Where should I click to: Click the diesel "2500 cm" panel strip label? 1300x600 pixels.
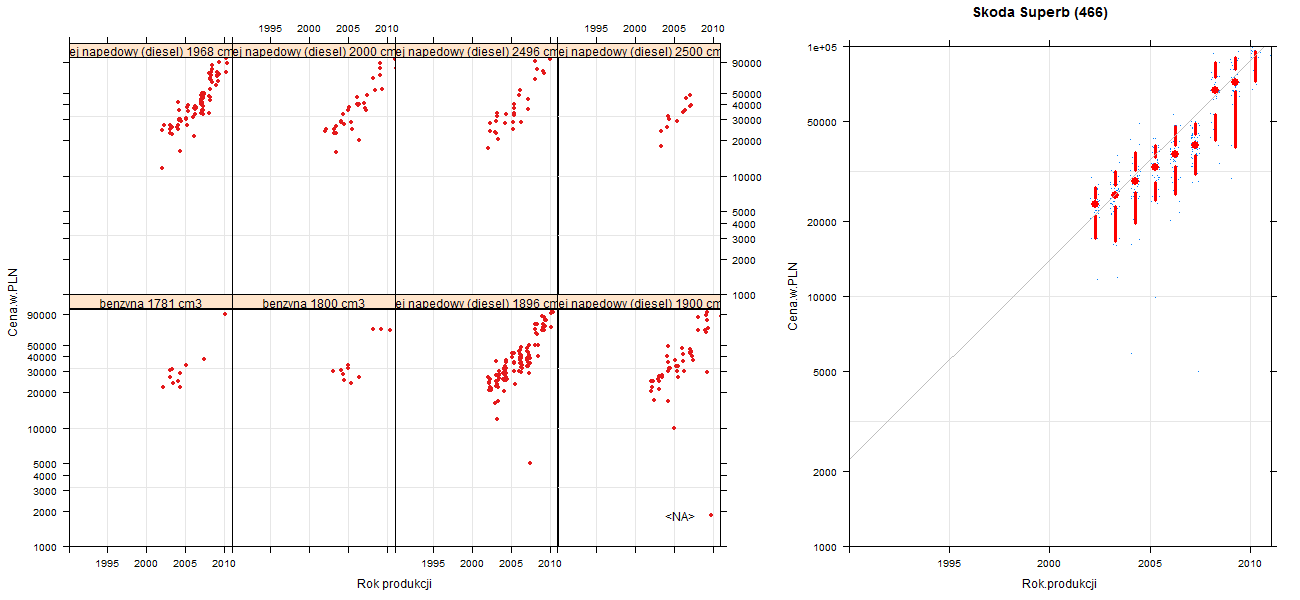pos(639,51)
